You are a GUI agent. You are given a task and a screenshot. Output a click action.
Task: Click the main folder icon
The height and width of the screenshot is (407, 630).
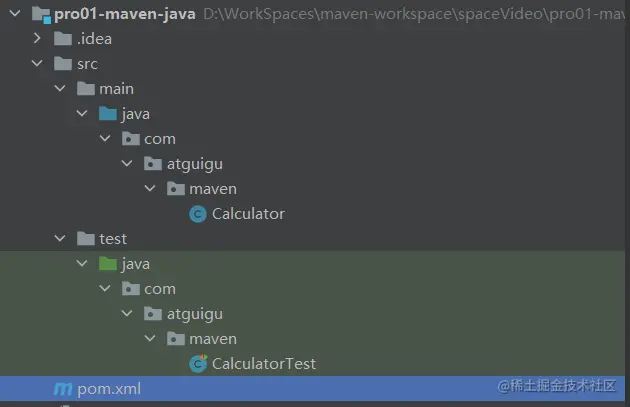86,89
